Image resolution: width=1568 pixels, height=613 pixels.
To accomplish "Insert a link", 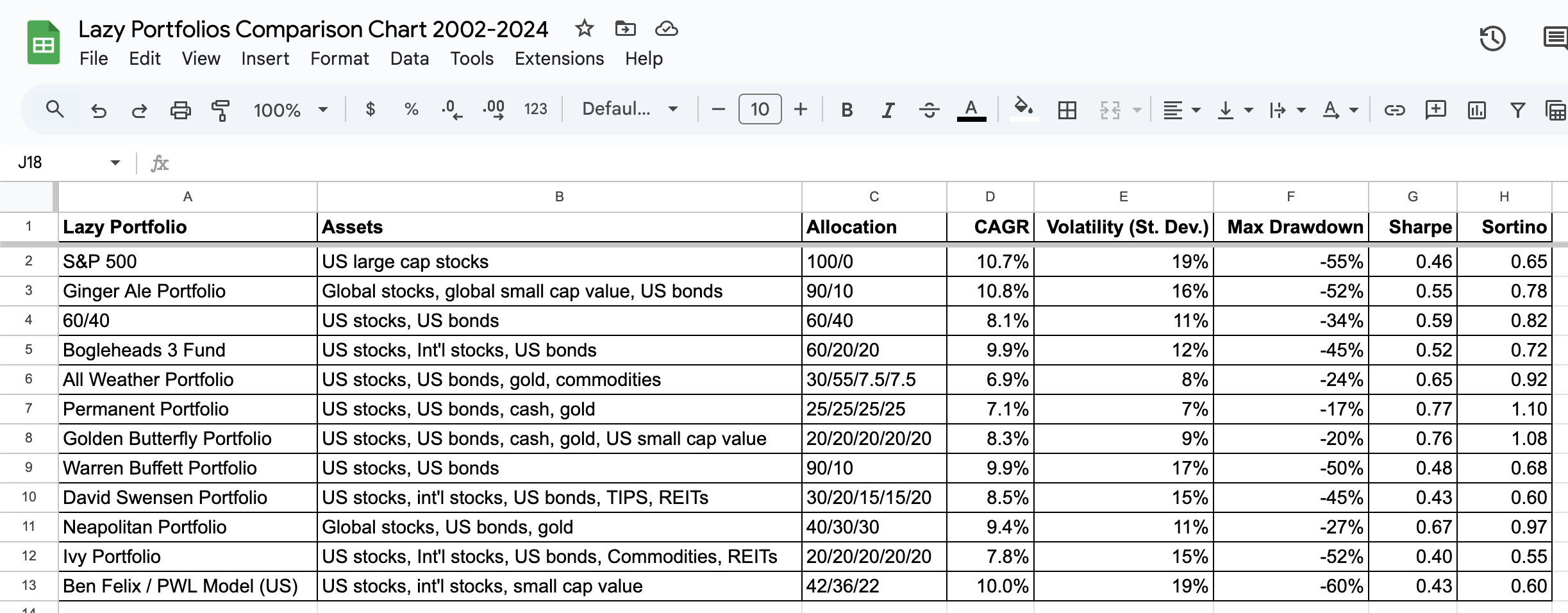I will pos(1394,110).
